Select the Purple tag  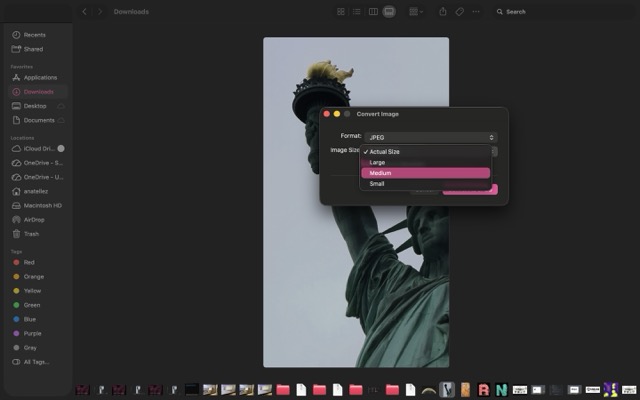click(x=38, y=333)
